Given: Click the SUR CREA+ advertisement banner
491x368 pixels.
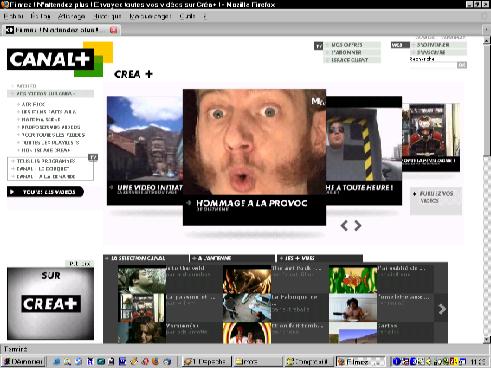Looking at the screenshot, I should click(50, 303).
